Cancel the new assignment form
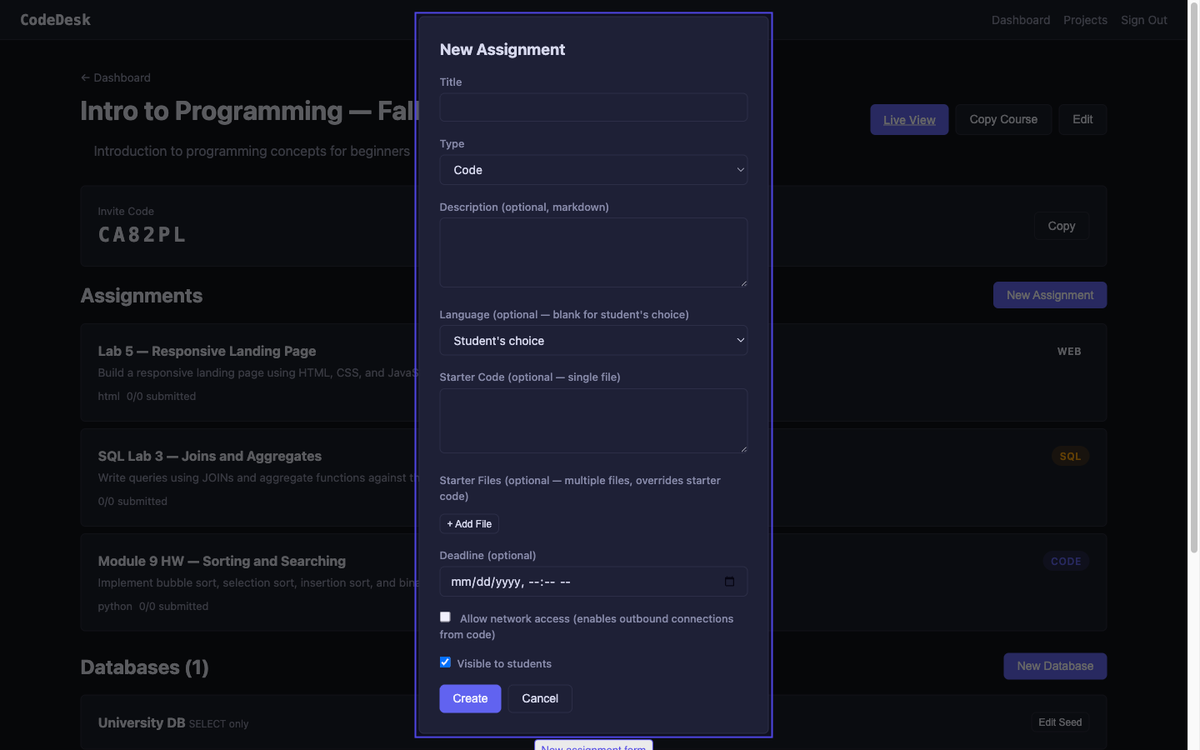Image resolution: width=1200 pixels, height=750 pixels. [540, 699]
